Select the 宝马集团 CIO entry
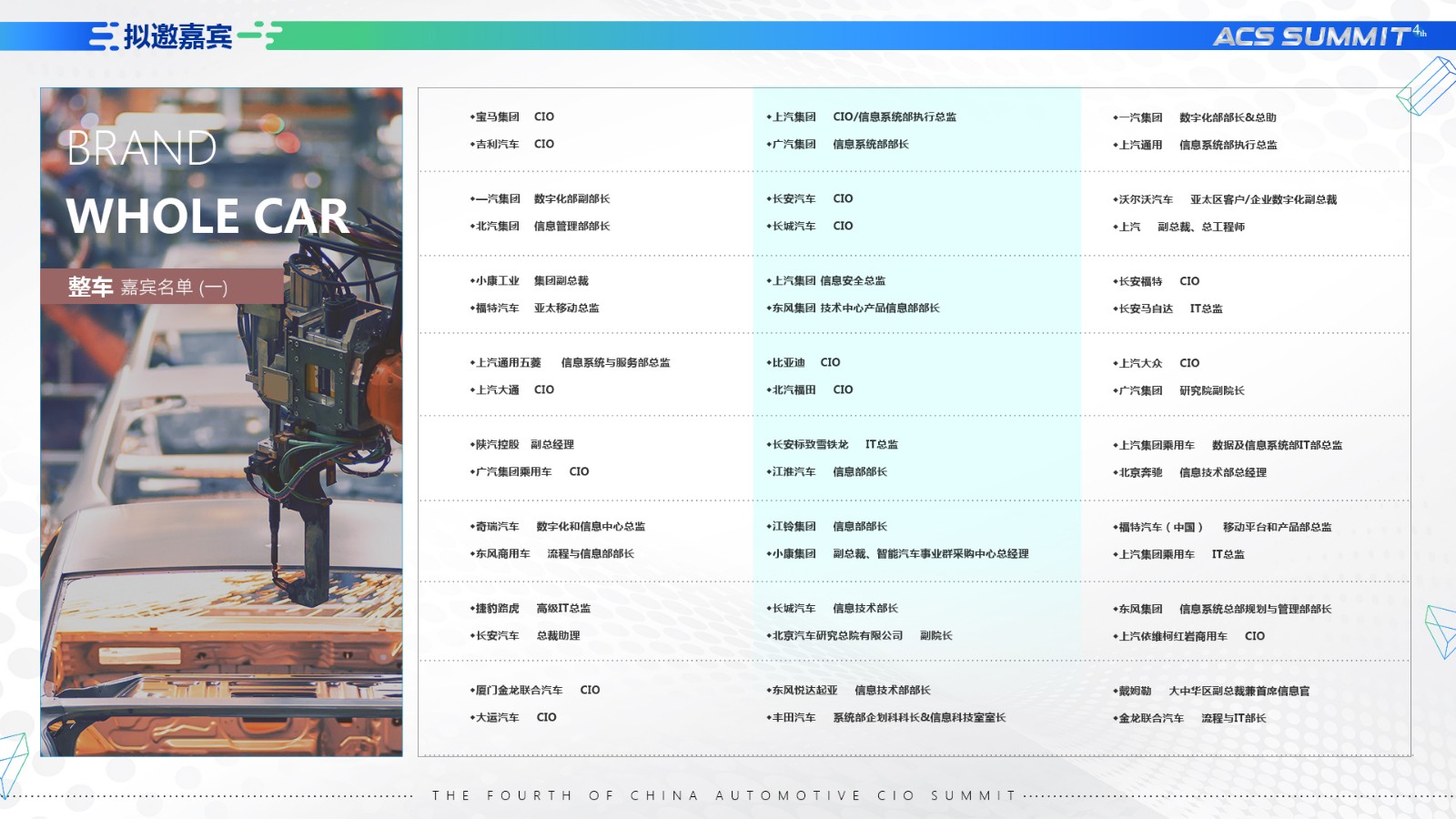 512,116
